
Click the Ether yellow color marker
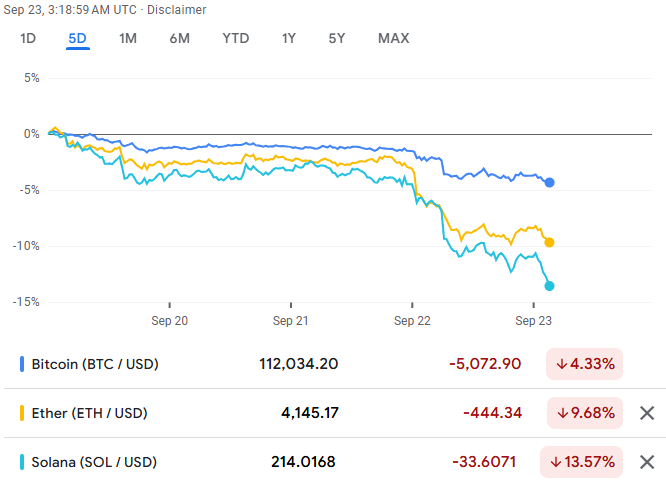pos(22,413)
